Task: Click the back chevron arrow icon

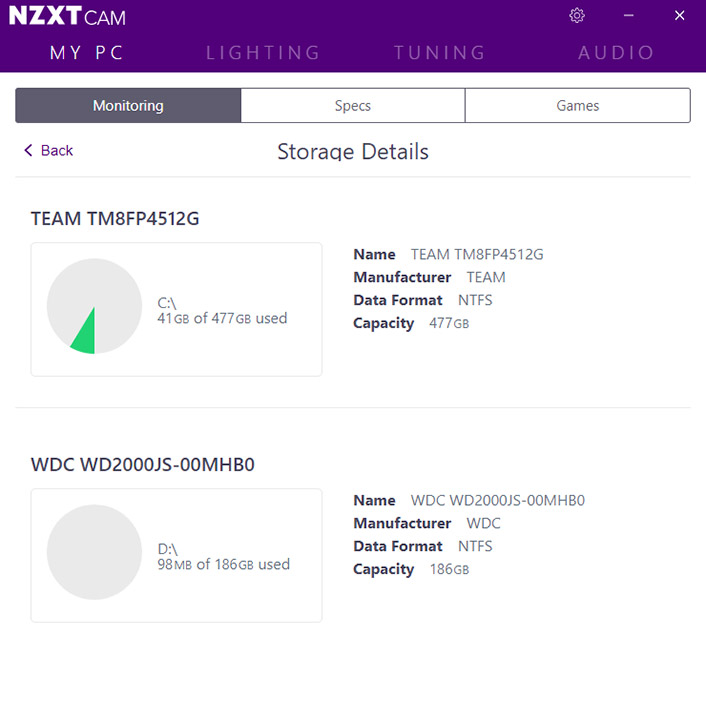Action: (x=28, y=150)
